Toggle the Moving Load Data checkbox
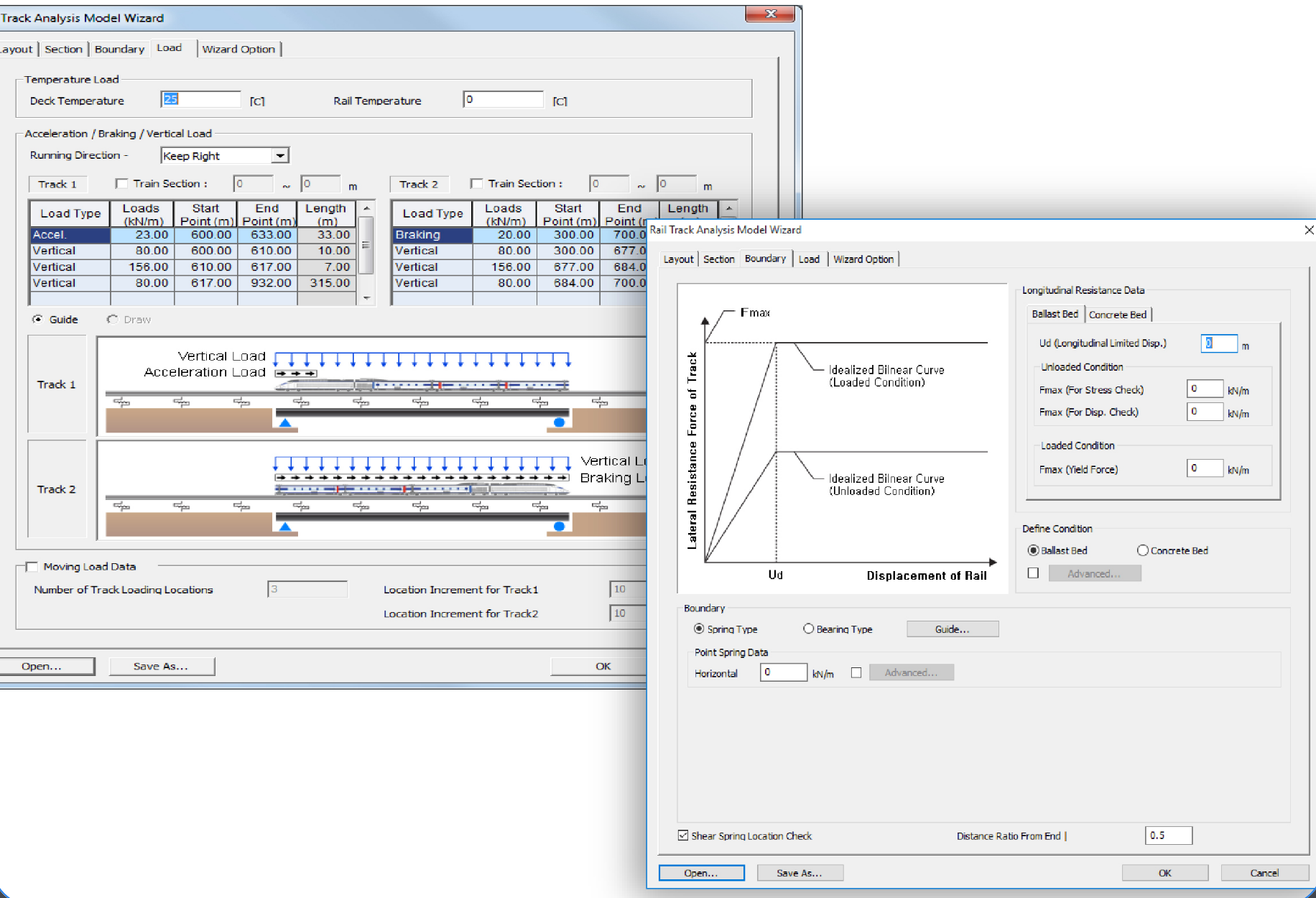This screenshot has height=898, width=1316. tap(32, 567)
